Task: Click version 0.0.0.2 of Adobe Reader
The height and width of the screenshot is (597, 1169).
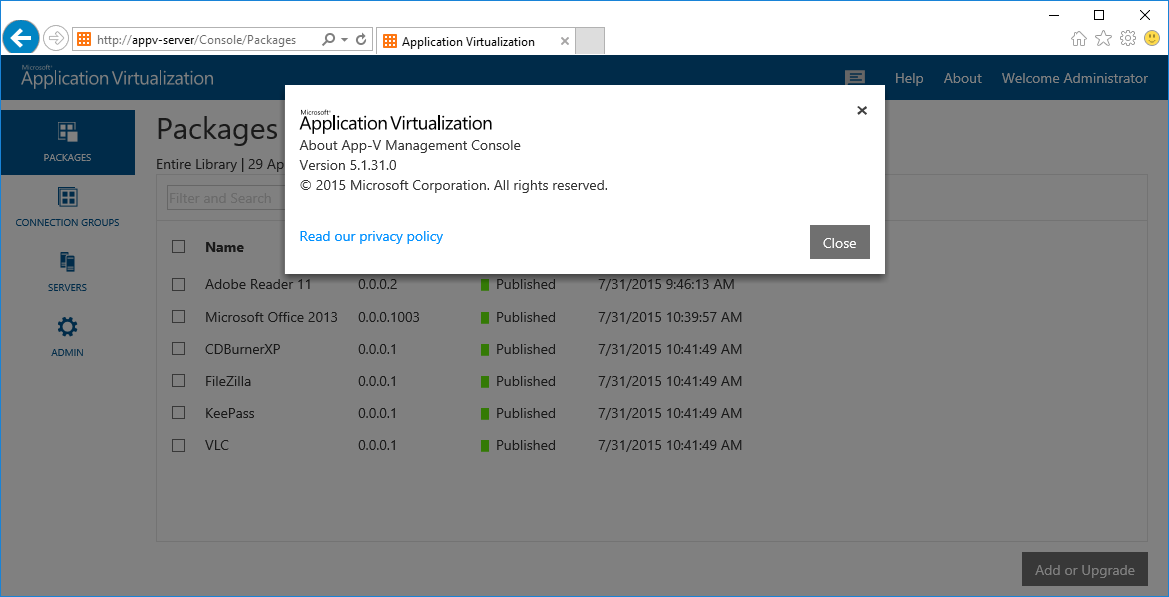Action: [x=377, y=284]
